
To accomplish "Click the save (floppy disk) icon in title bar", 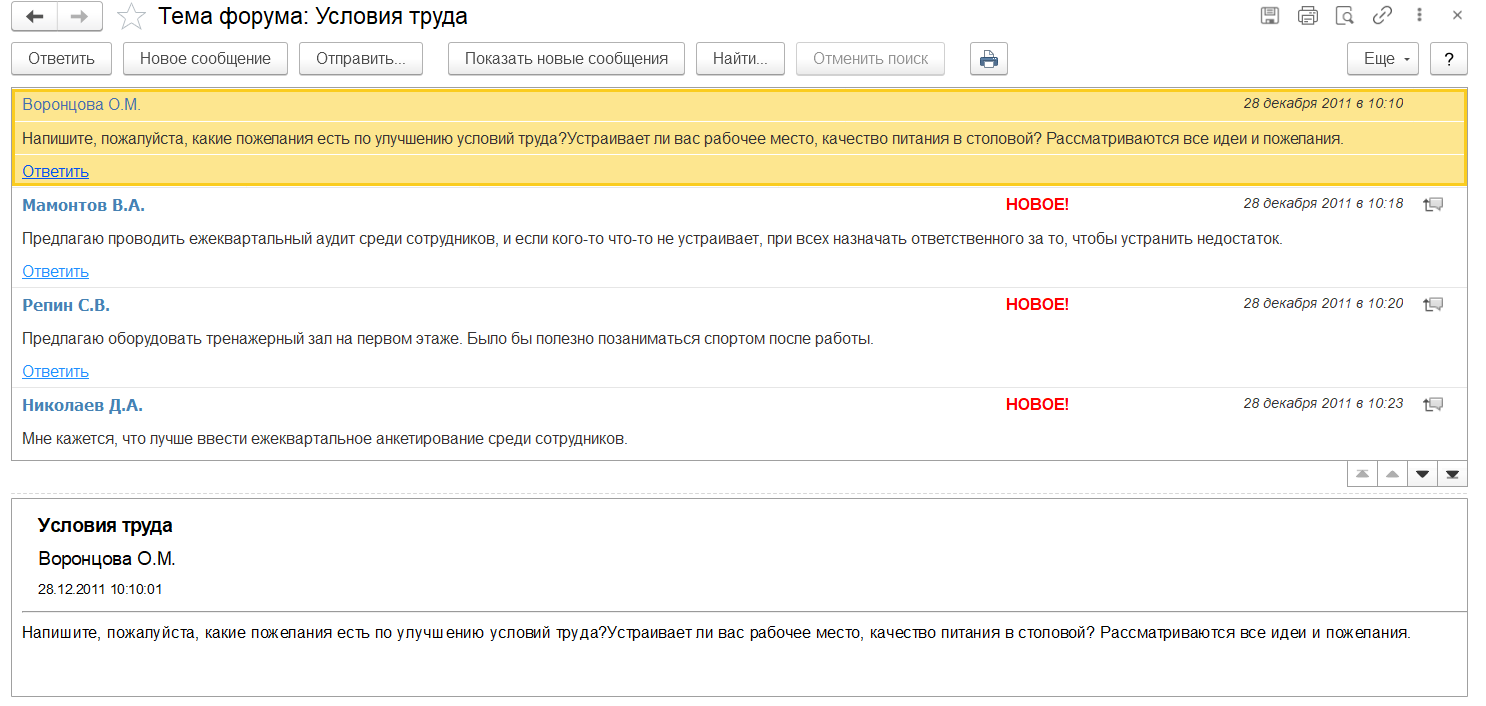I will 1270,16.
